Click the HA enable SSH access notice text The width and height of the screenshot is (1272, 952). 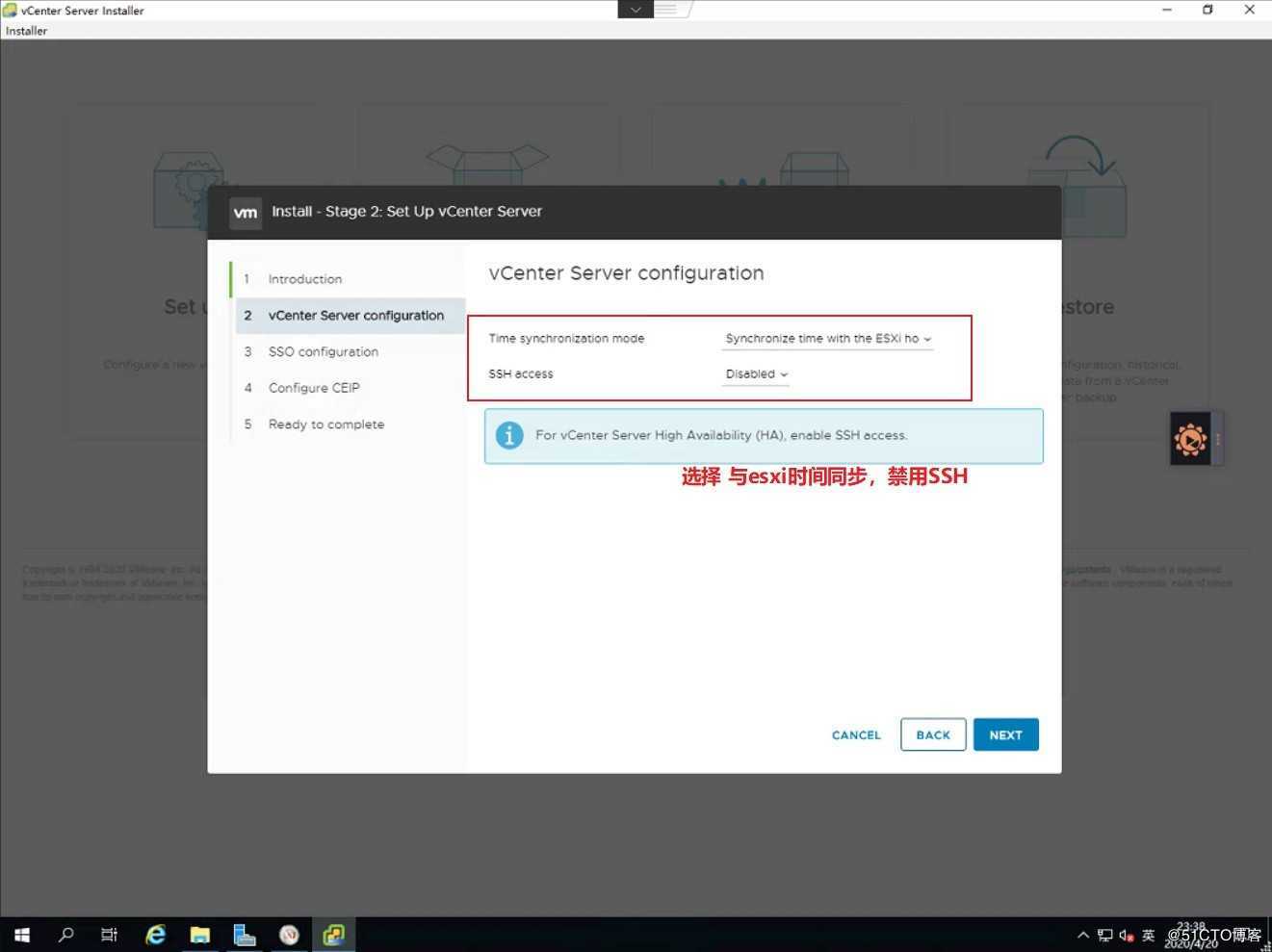point(721,435)
